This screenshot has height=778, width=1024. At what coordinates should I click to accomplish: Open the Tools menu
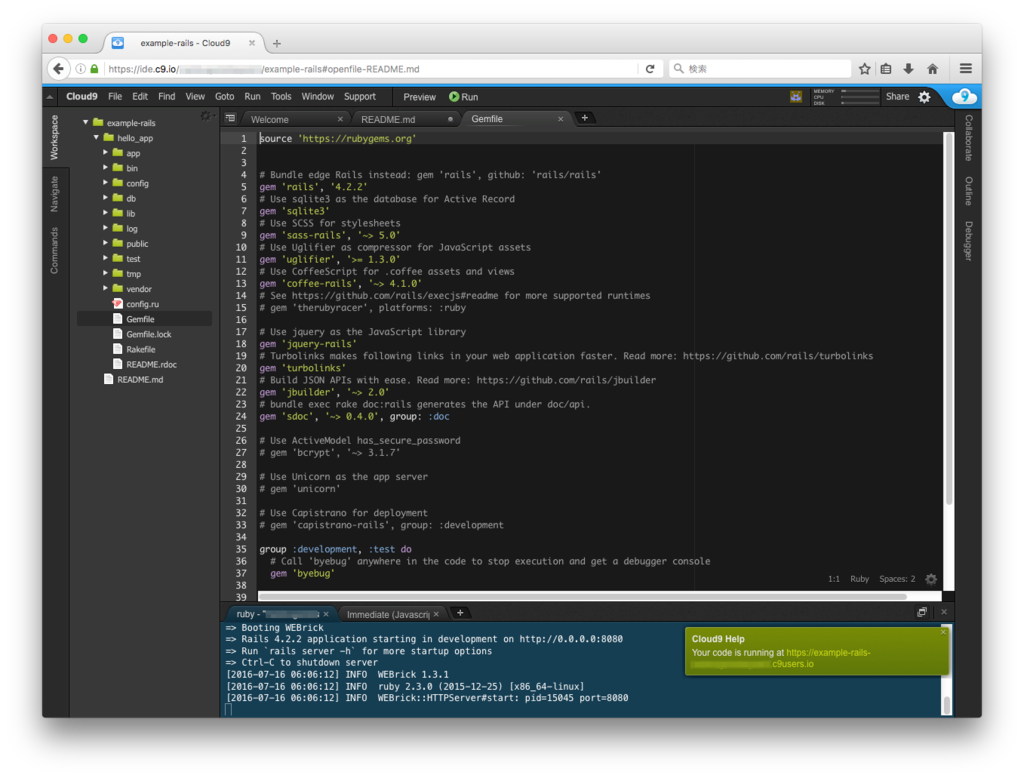pyautogui.click(x=281, y=97)
